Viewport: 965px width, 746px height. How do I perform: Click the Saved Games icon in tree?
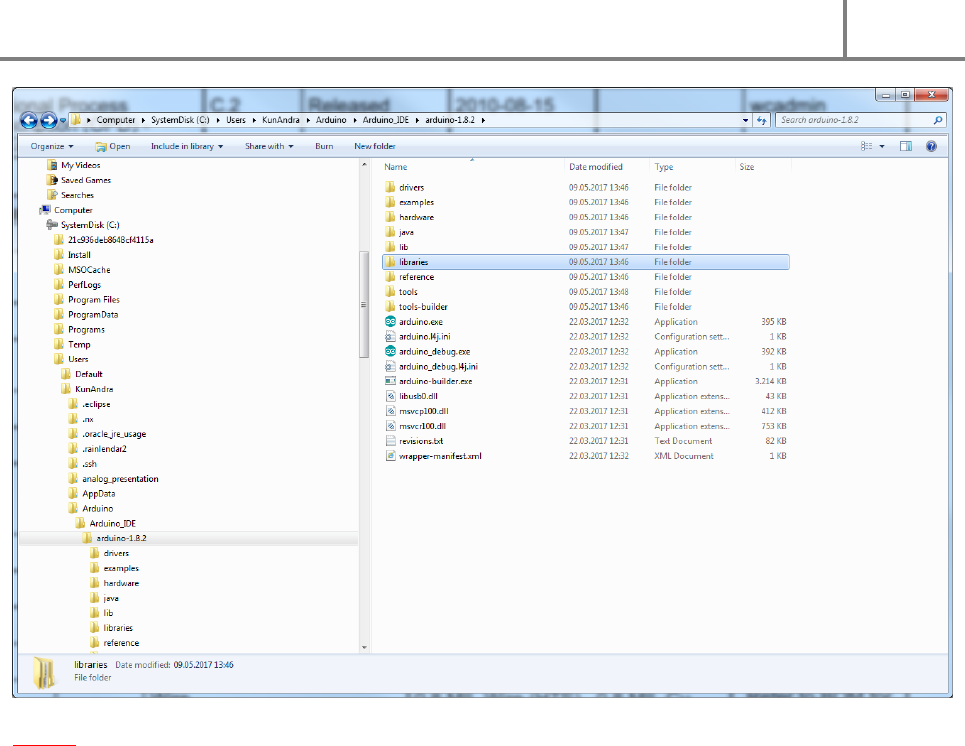coord(52,180)
